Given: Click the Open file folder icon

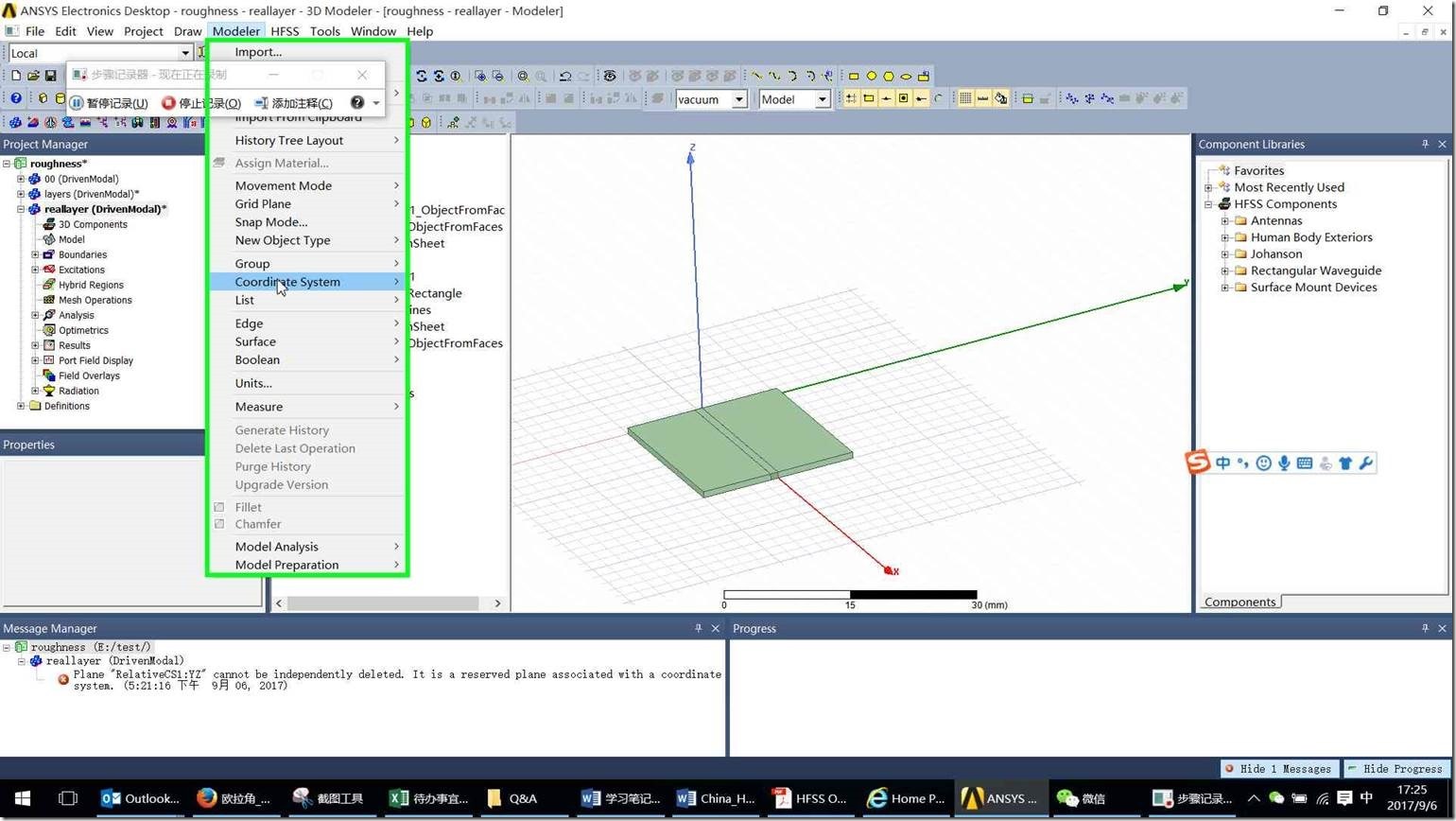Looking at the screenshot, I should pos(33,76).
